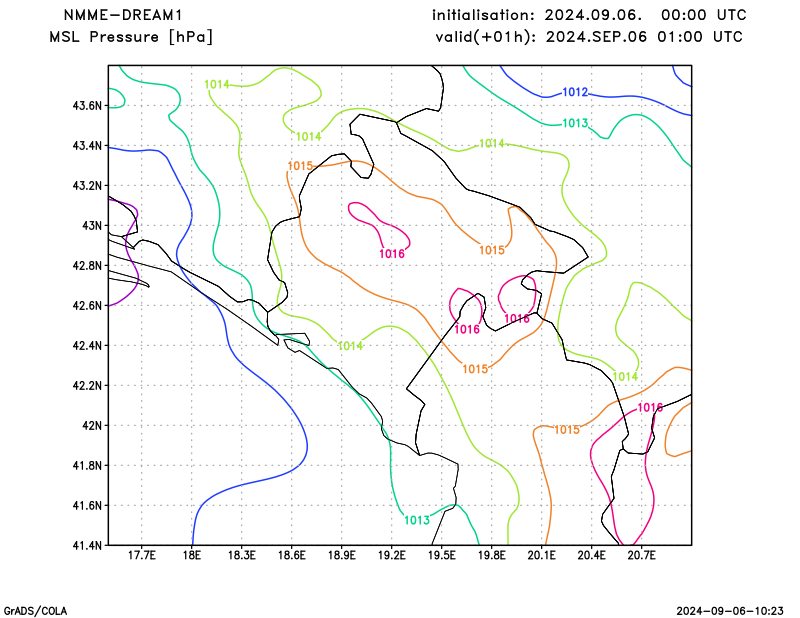Click the "18E" longitude label
The width and height of the screenshot is (800, 618).
[192, 555]
